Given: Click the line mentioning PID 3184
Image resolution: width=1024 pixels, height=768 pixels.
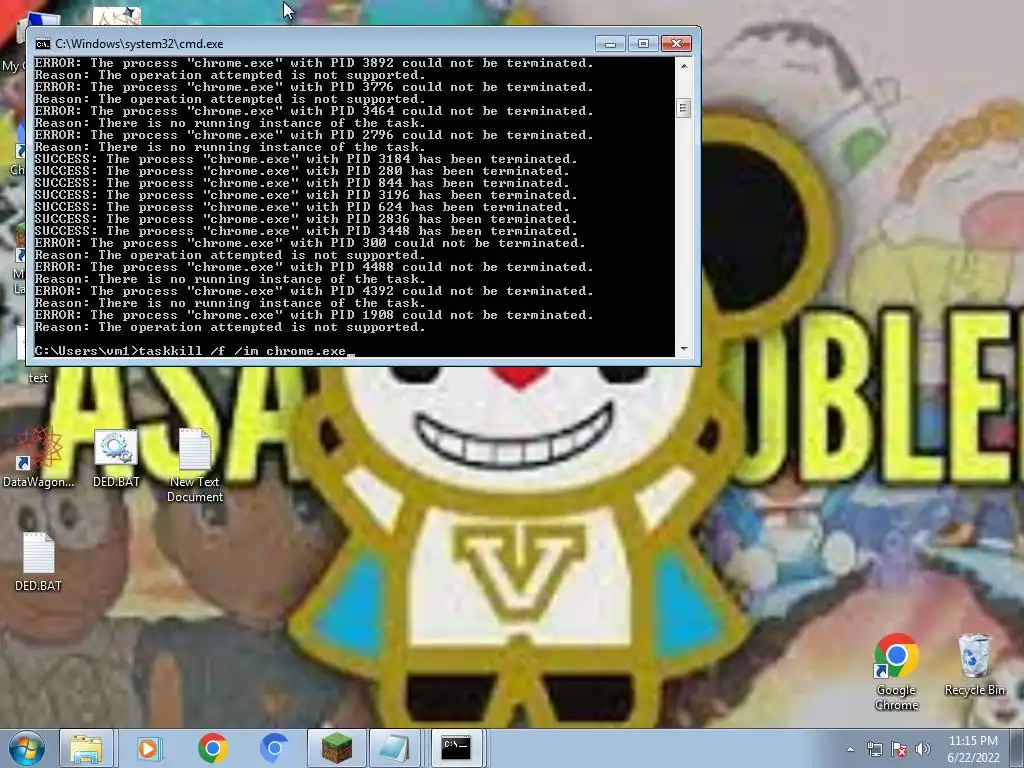Looking at the screenshot, I should click(x=306, y=159).
